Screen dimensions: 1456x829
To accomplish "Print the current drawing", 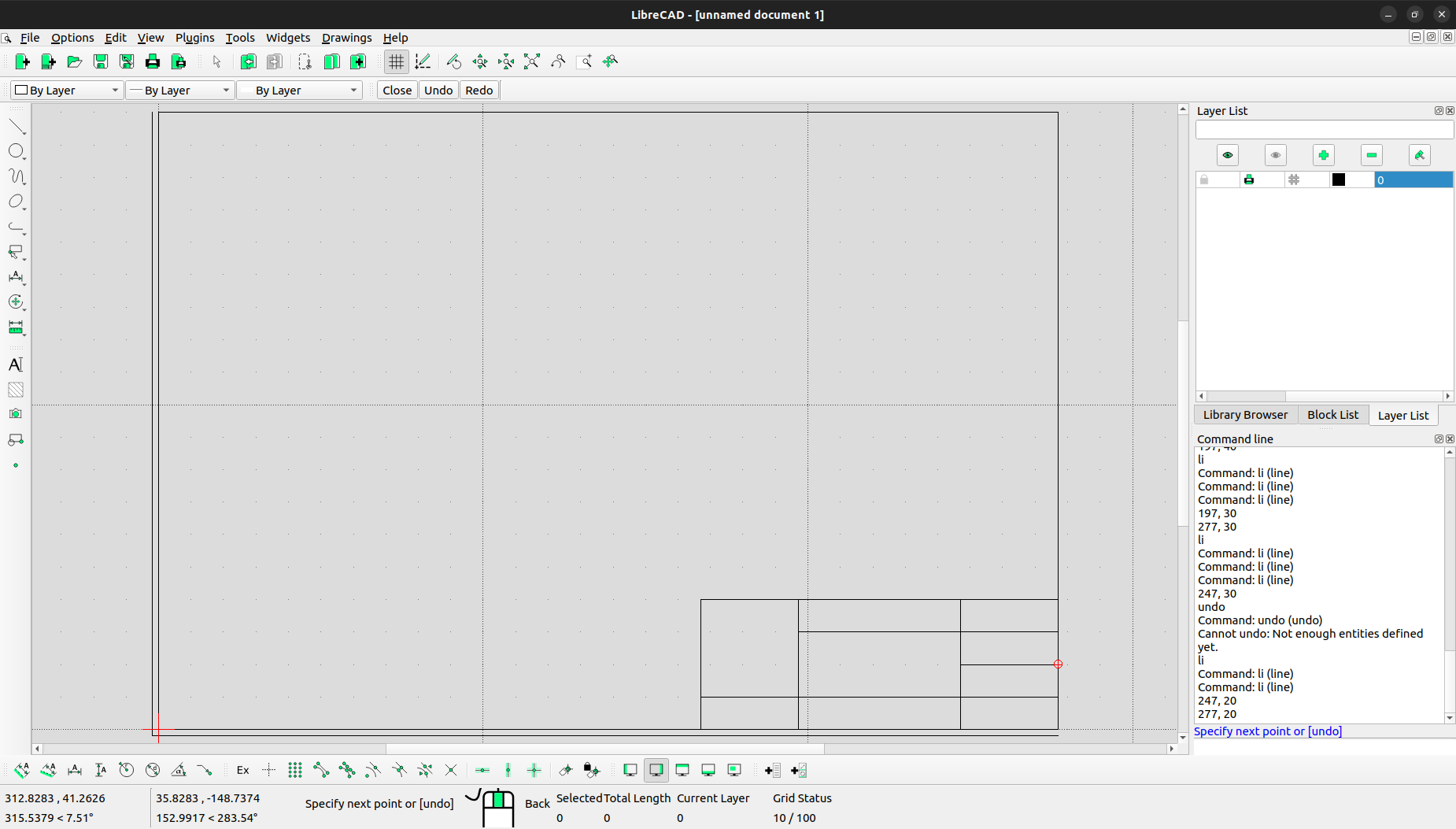I will pos(152,61).
